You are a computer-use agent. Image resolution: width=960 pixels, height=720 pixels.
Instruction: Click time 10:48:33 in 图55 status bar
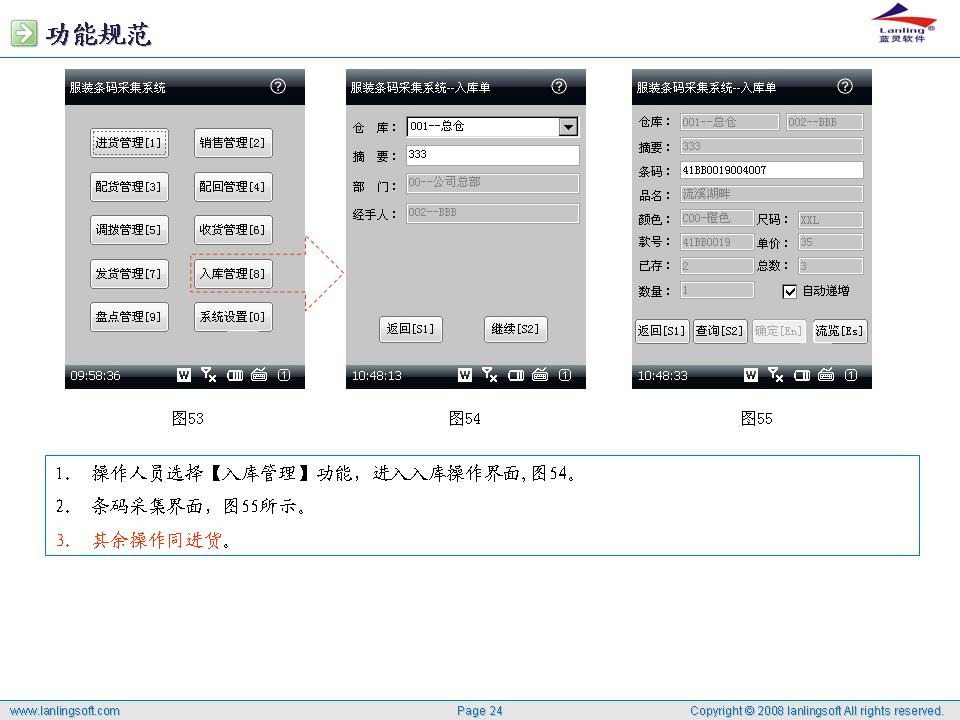tap(662, 375)
